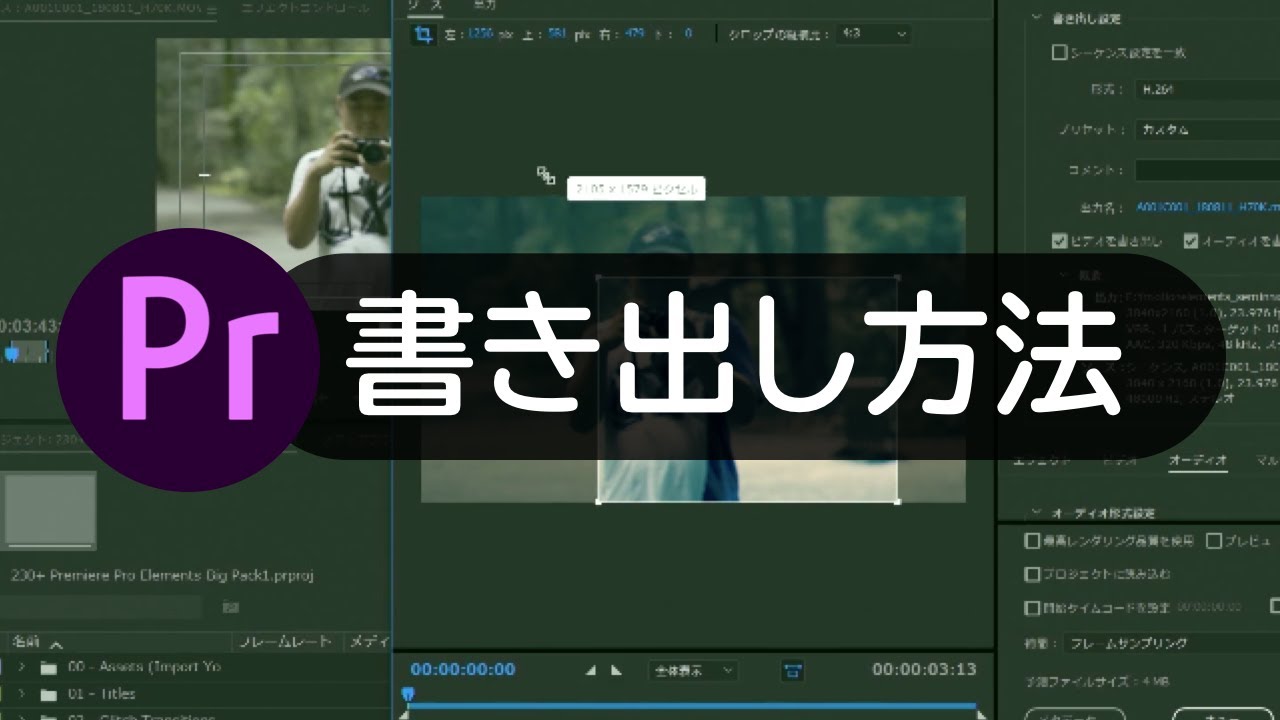
Task: Click the コメント input field
Action: point(1207,170)
